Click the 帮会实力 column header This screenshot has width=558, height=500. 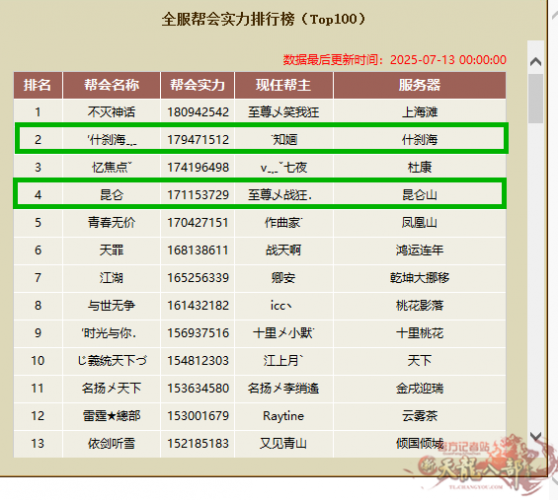(198, 85)
